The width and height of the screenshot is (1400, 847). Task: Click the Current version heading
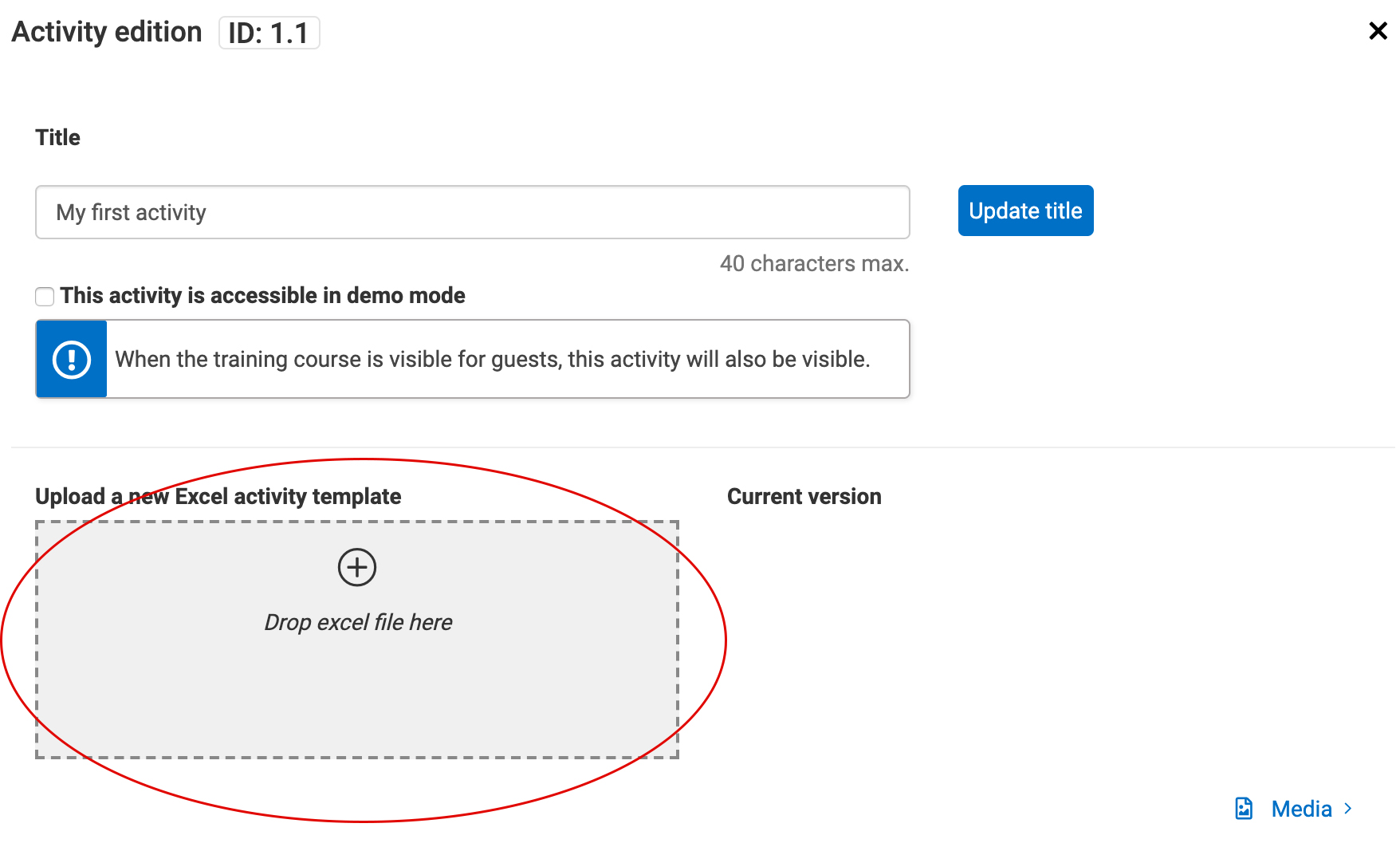[804, 496]
